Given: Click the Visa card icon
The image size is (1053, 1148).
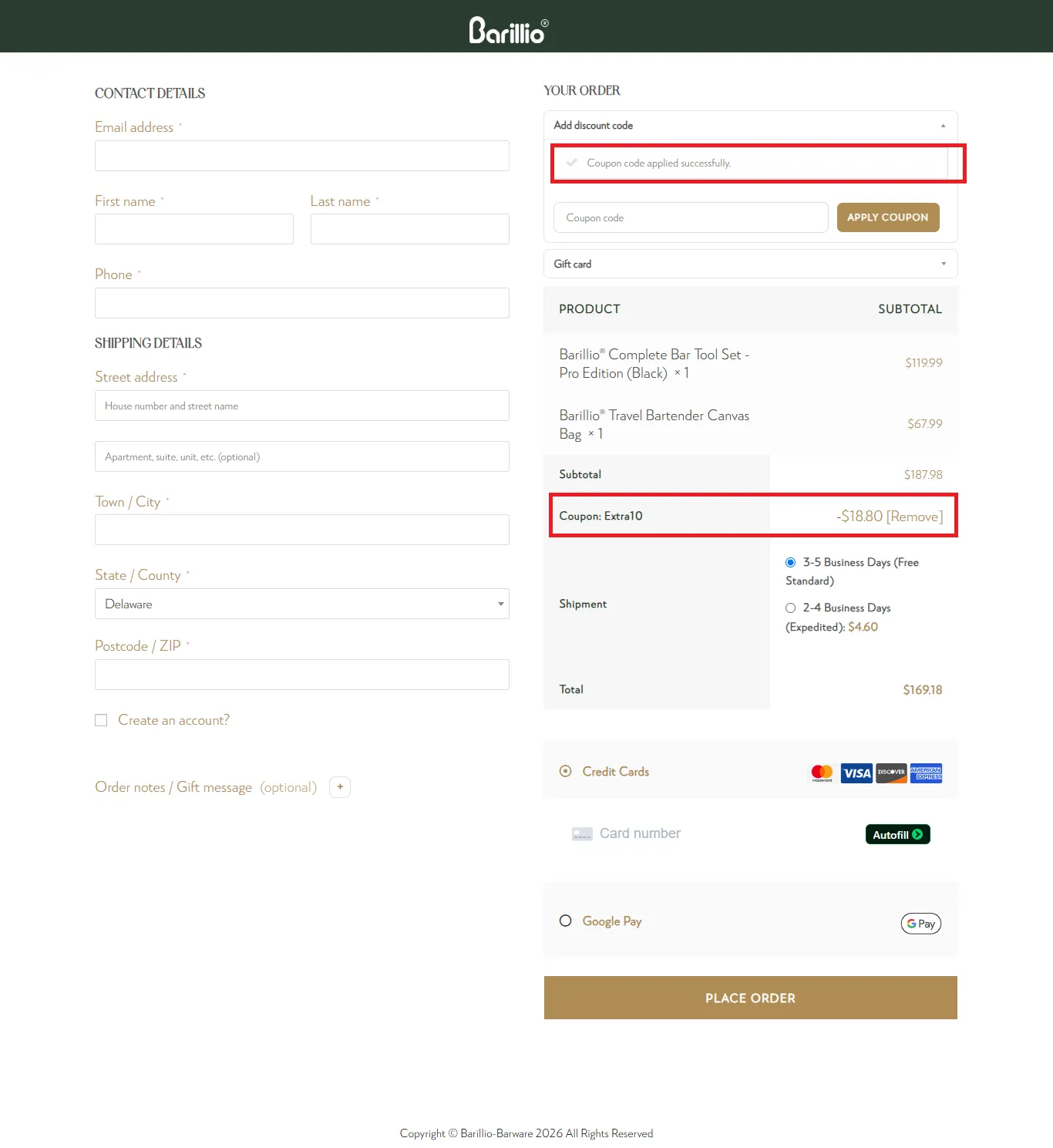Looking at the screenshot, I should point(856,773).
